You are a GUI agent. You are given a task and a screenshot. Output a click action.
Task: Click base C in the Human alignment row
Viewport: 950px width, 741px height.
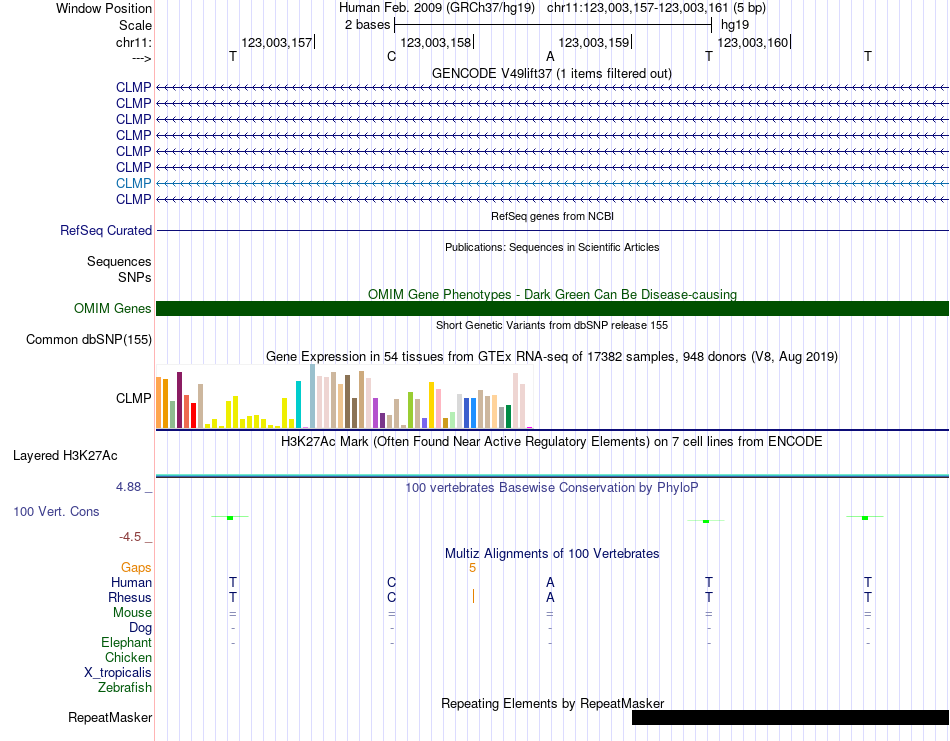[391, 582]
